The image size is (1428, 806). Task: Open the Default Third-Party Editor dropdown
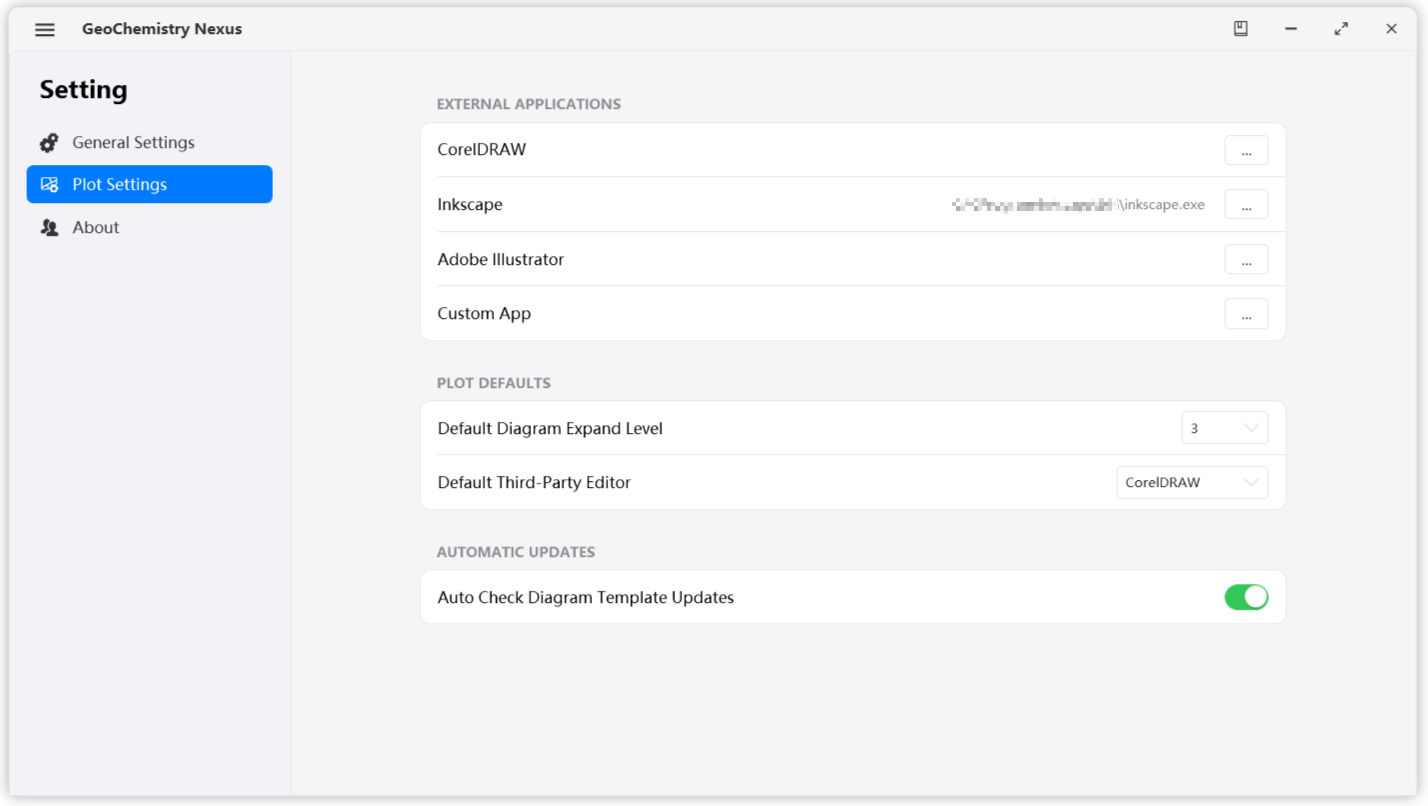point(1192,482)
